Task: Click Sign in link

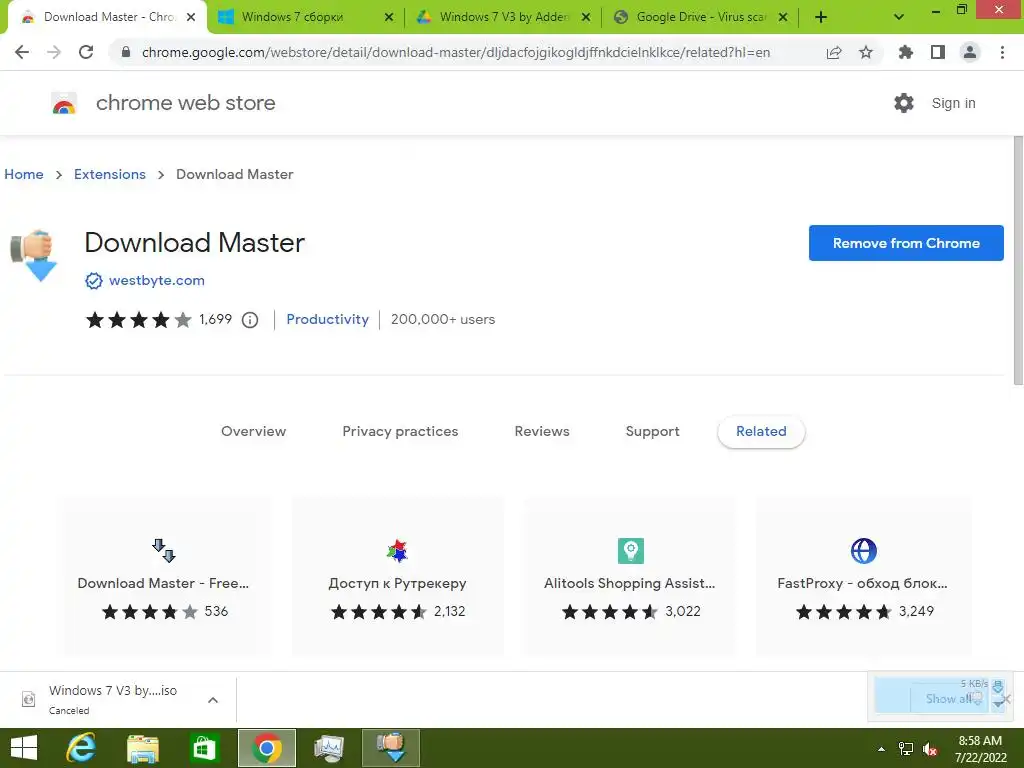Action: pyautogui.click(x=953, y=103)
